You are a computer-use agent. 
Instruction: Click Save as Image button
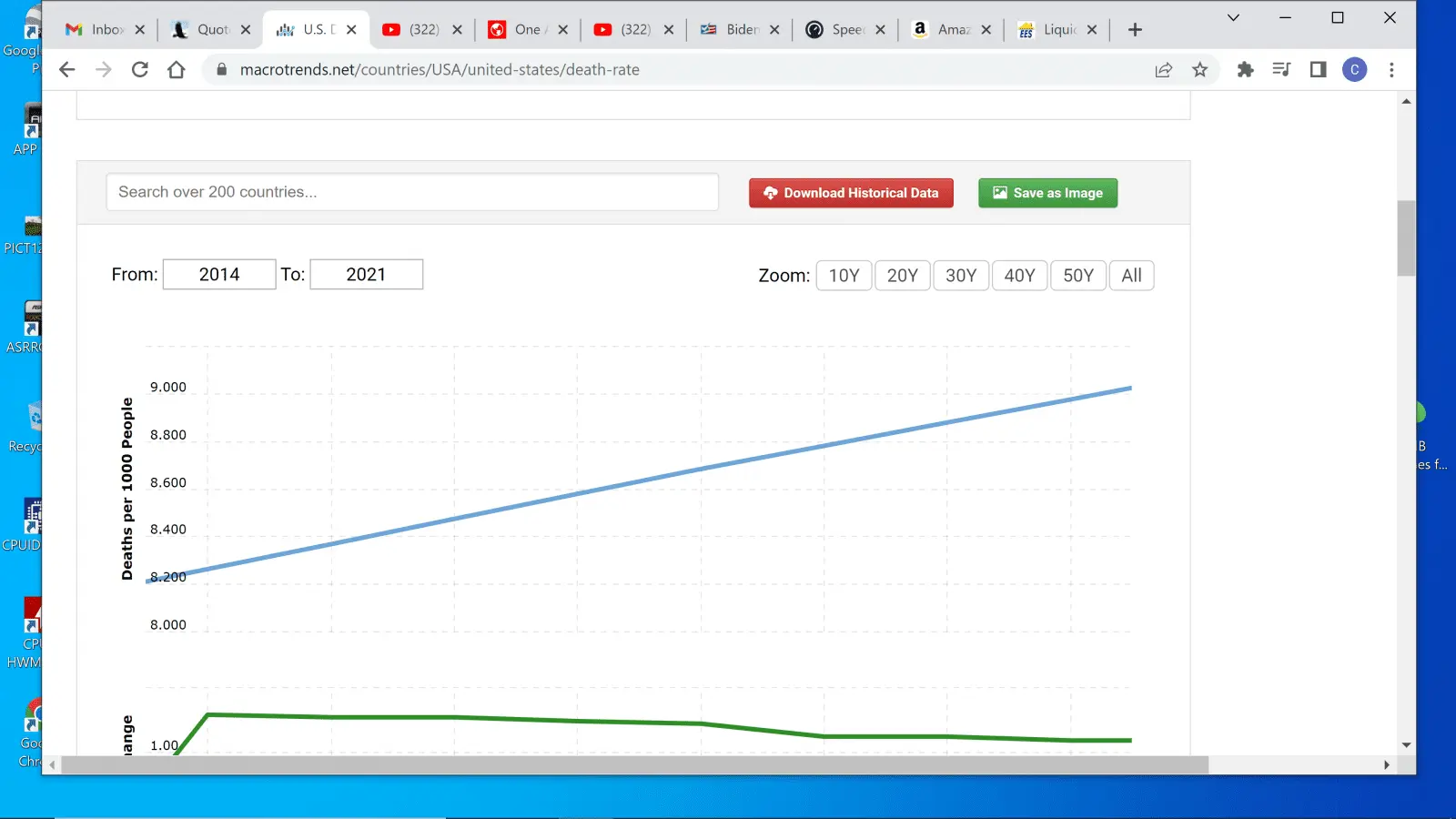pos(1047,193)
